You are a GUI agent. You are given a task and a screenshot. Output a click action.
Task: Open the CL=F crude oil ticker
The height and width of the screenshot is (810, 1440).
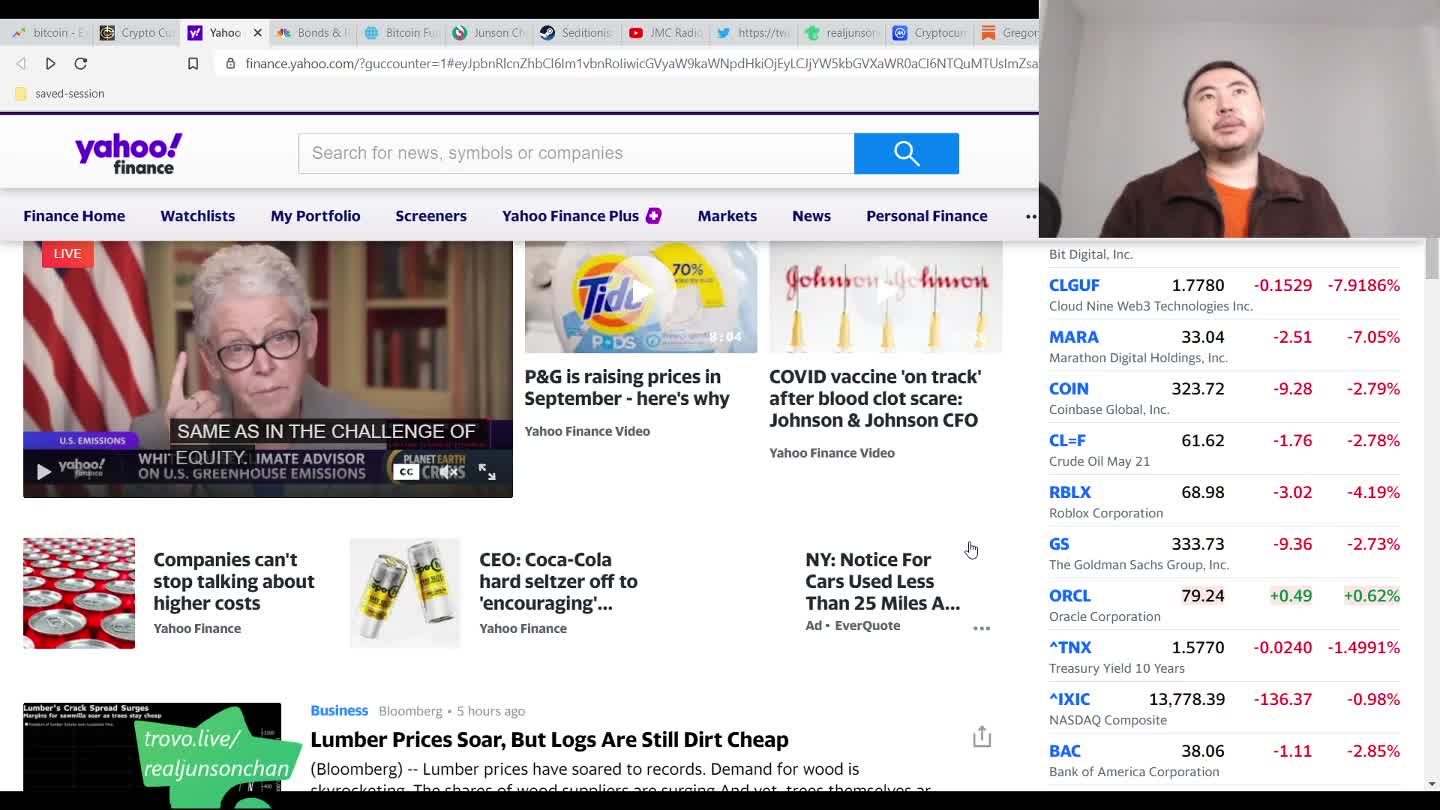tap(1067, 441)
